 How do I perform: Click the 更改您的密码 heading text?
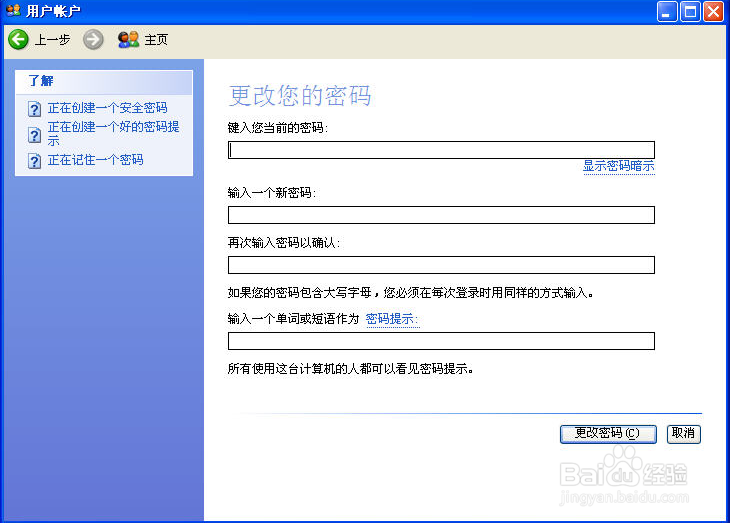click(300, 96)
